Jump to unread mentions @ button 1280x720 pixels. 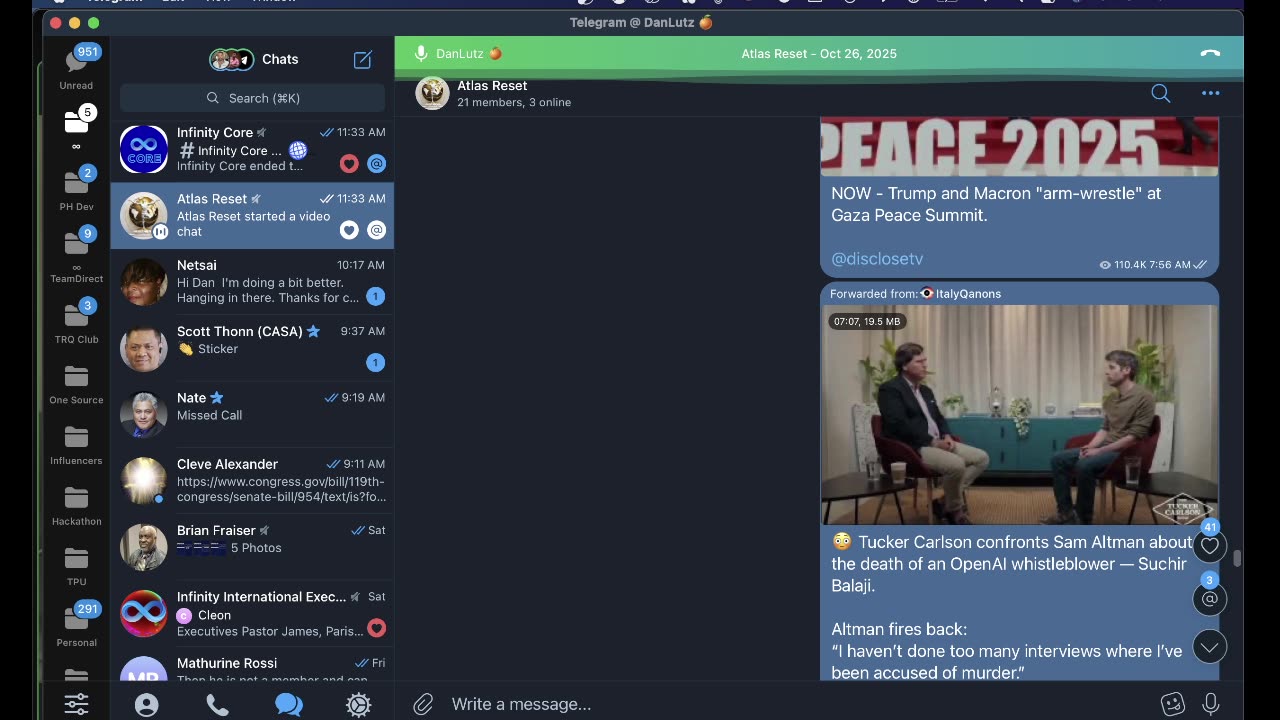(x=1209, y=598)
